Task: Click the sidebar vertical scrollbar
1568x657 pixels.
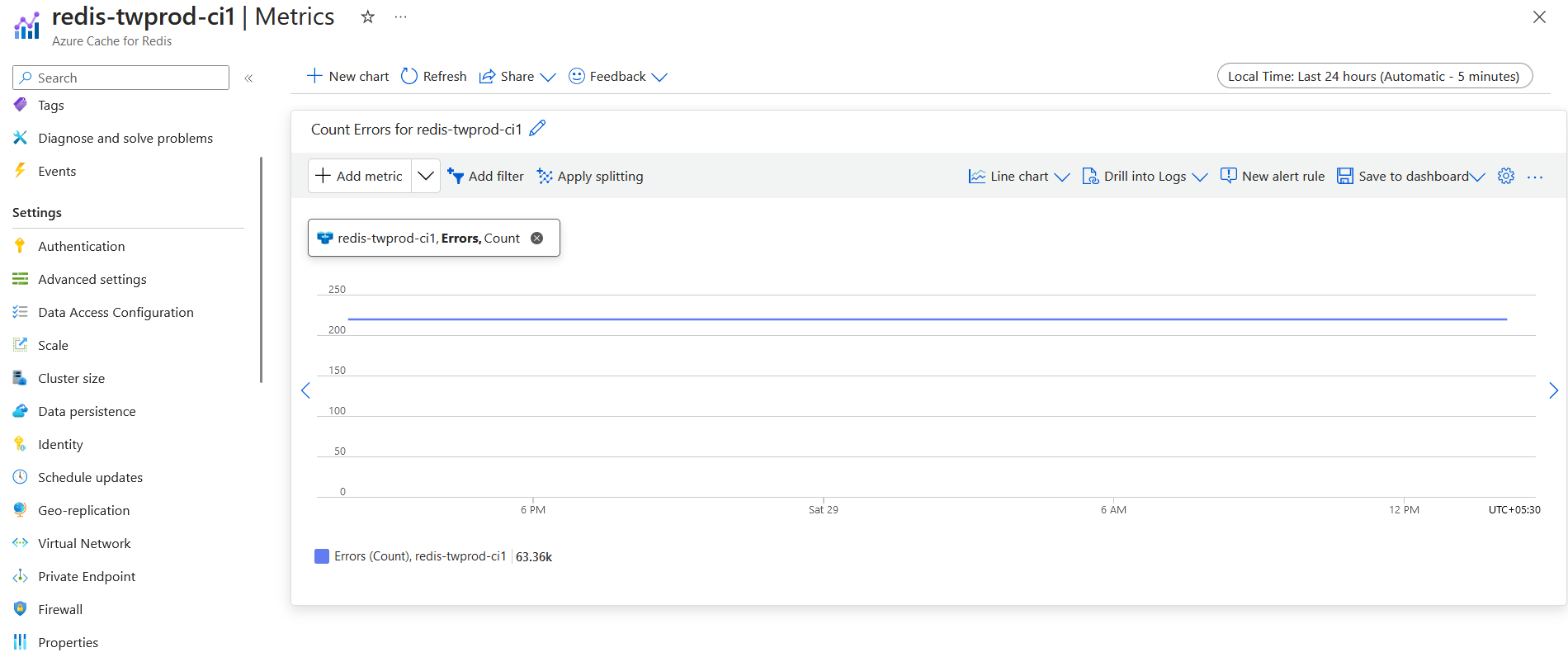Action: (261, 270)
